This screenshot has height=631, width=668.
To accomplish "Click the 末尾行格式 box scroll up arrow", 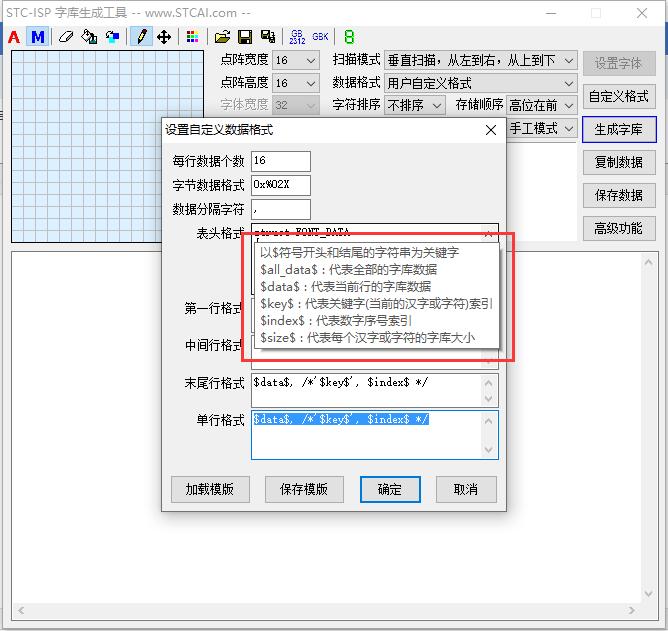I will (x=489, y=383).
